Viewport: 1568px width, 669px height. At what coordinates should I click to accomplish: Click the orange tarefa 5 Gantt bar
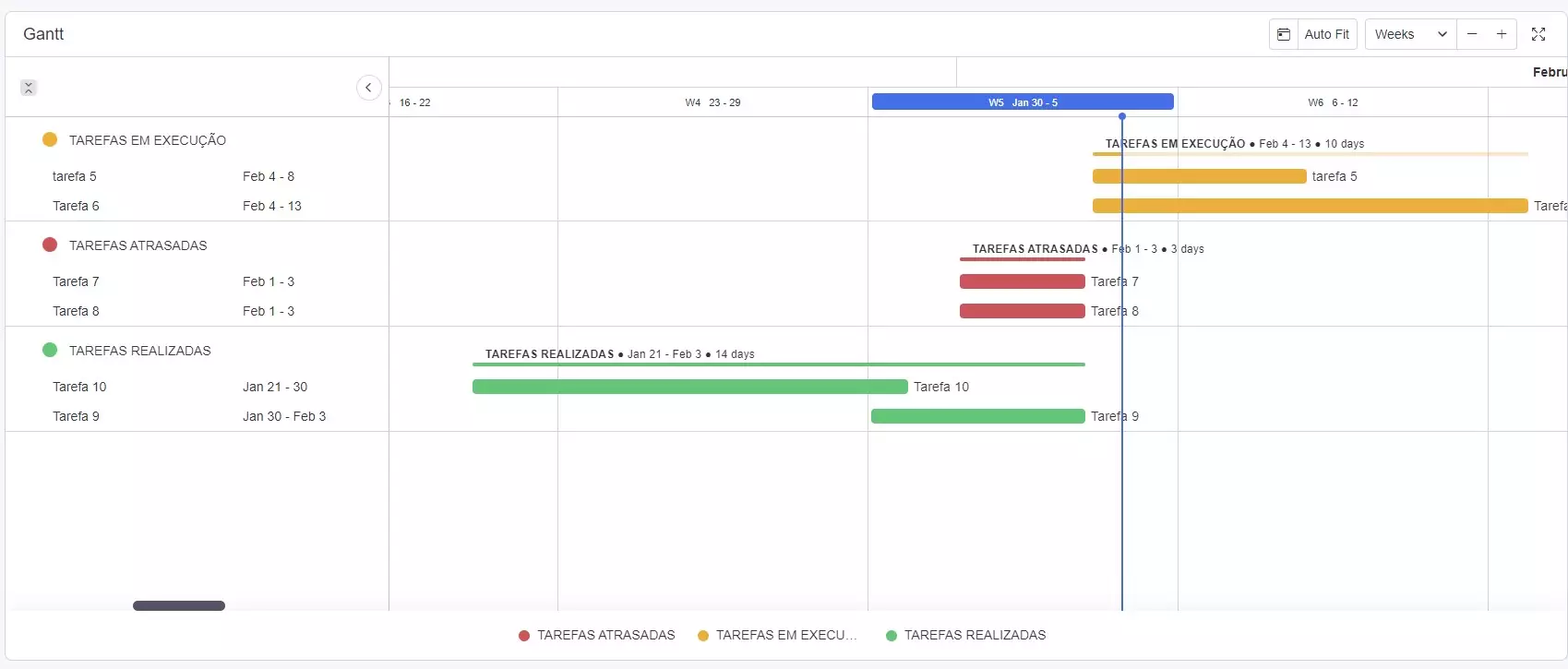pyautogui.click(x=1199, y=176)
